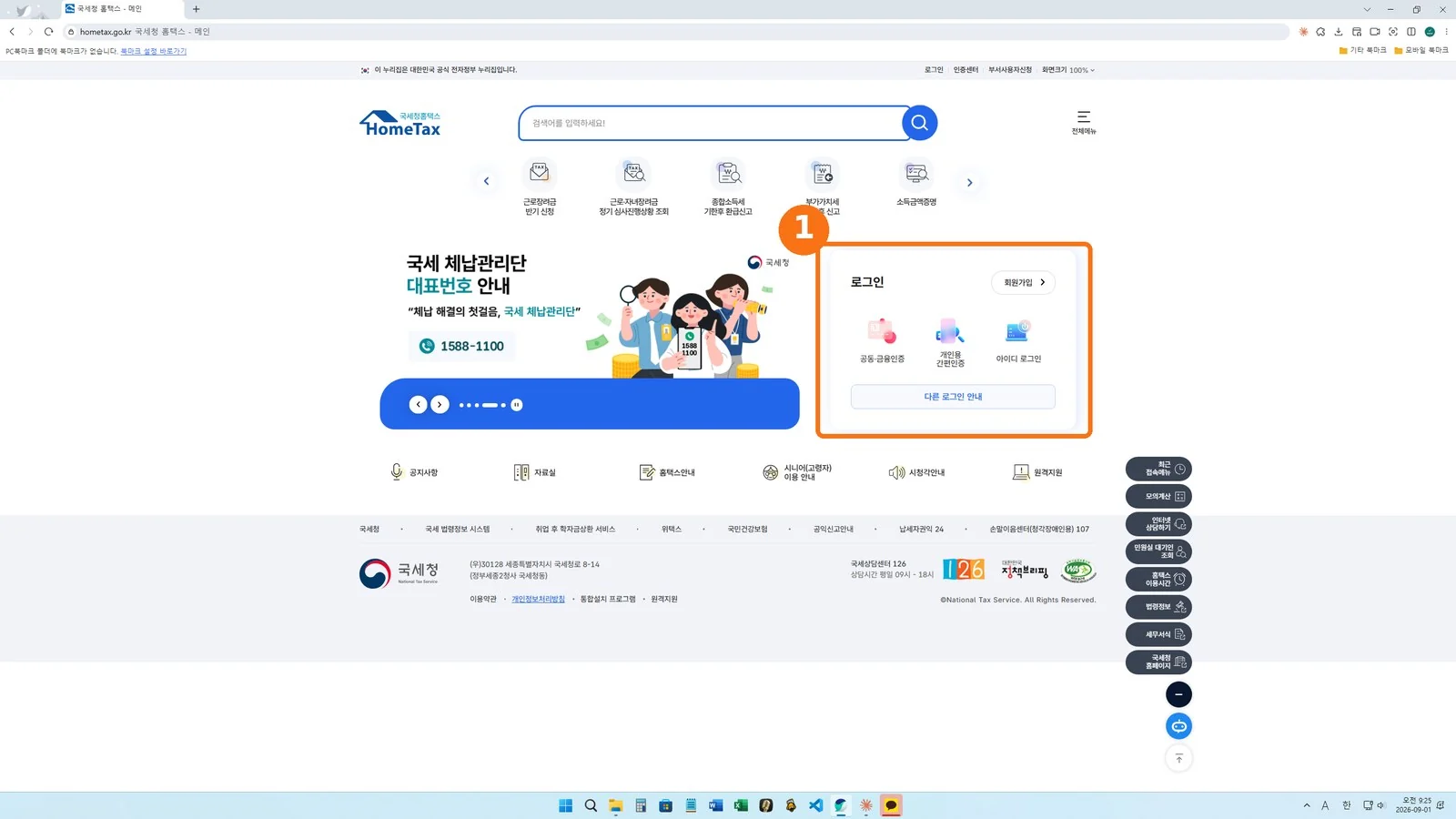The height and width of the screenshot is (819, 1456).
Task: Open File Explorer from taskbar
Action: (x=615, y=805)
